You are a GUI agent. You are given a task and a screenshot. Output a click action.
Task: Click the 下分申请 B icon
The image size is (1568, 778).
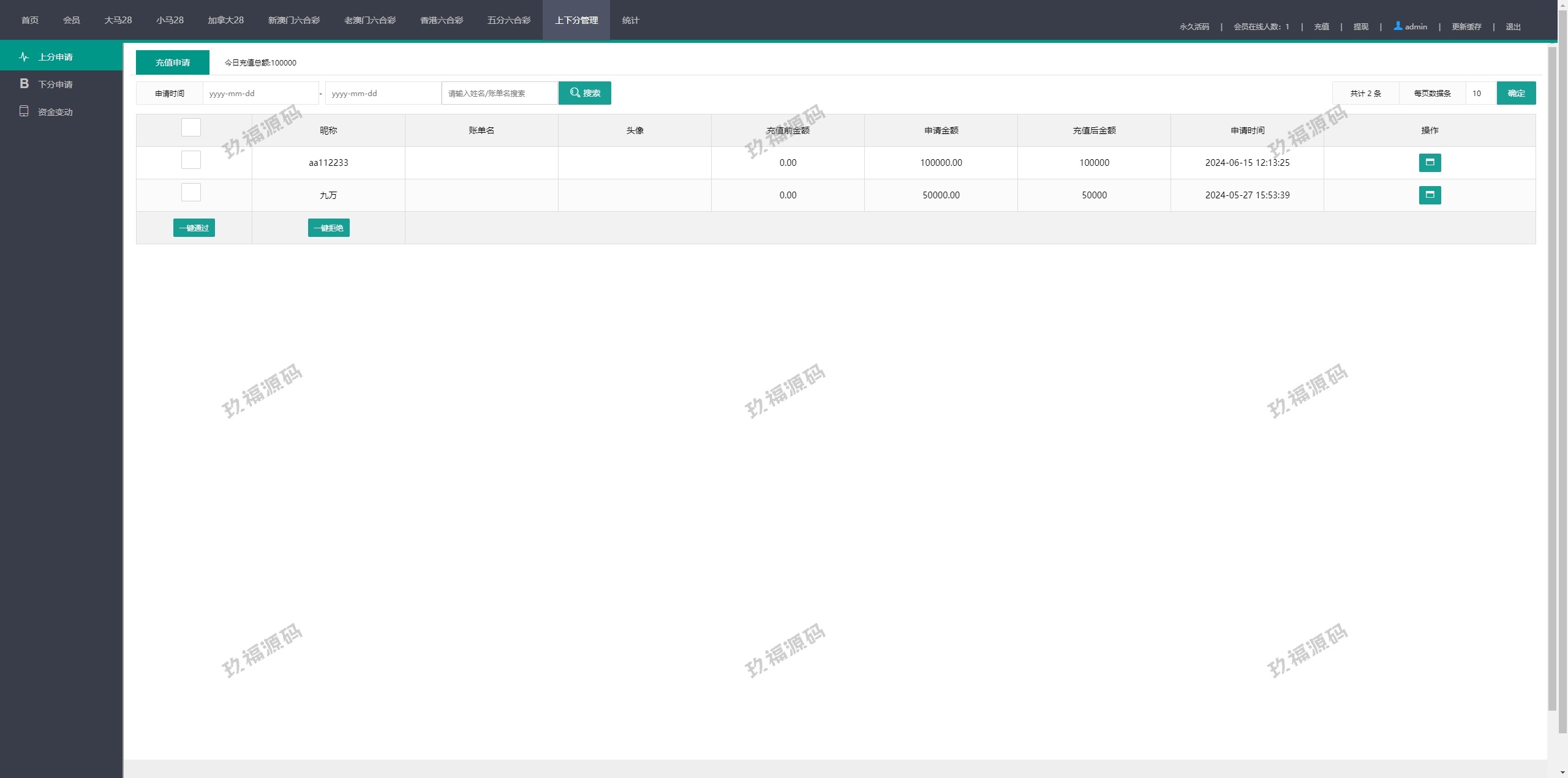[24, 84]
